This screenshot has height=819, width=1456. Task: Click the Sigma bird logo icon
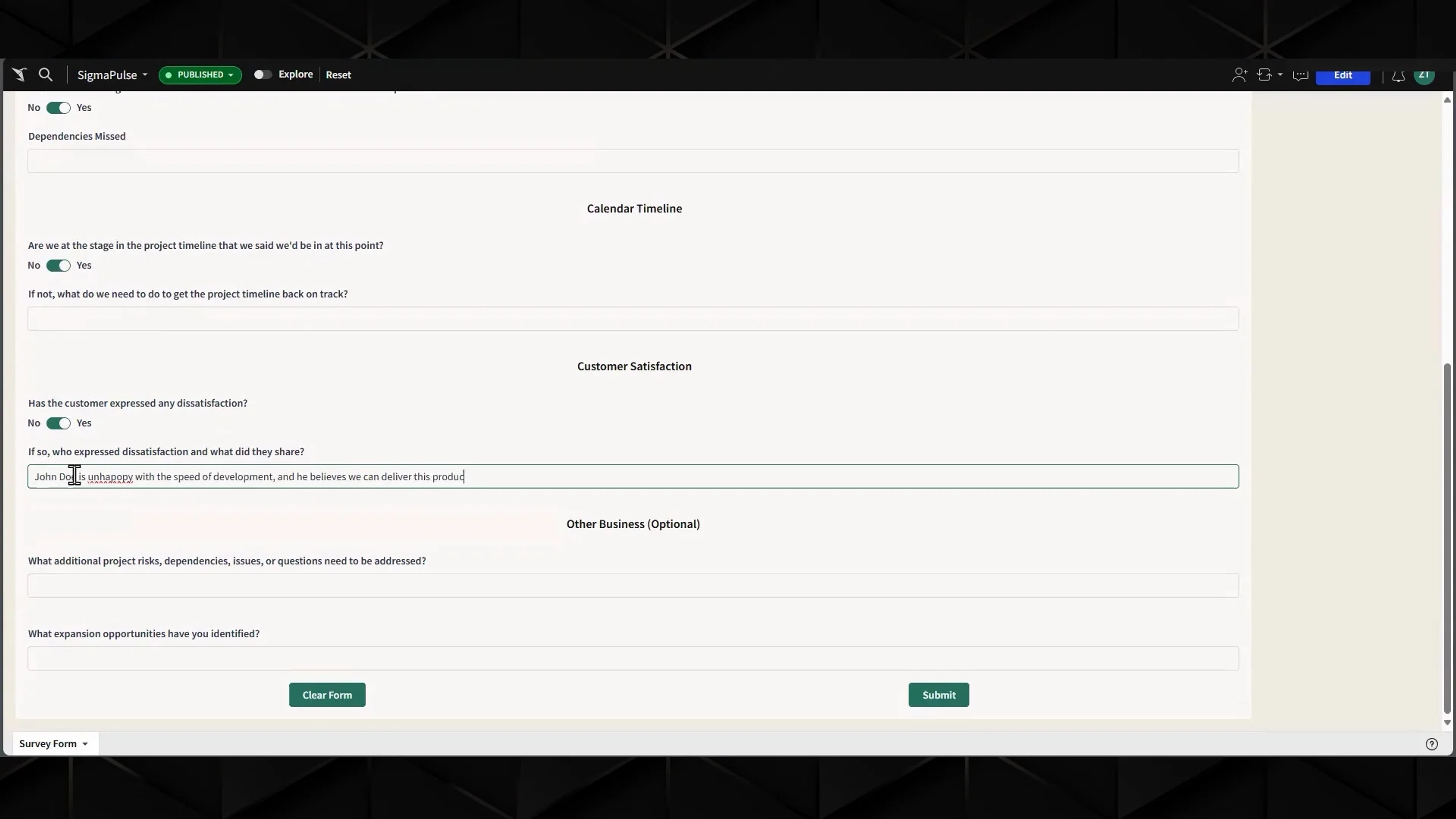(19, 75)
